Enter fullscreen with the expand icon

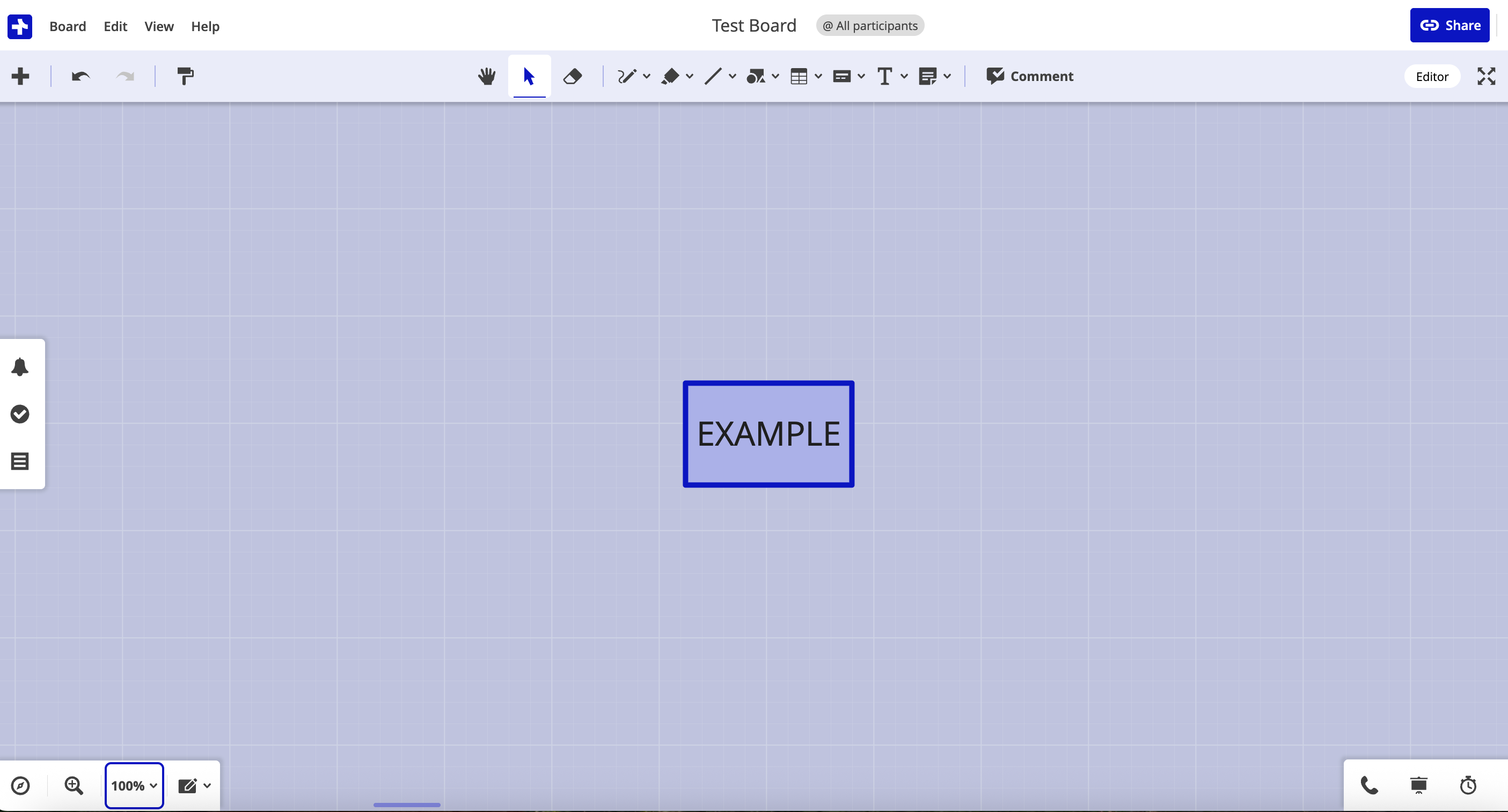1487,76
